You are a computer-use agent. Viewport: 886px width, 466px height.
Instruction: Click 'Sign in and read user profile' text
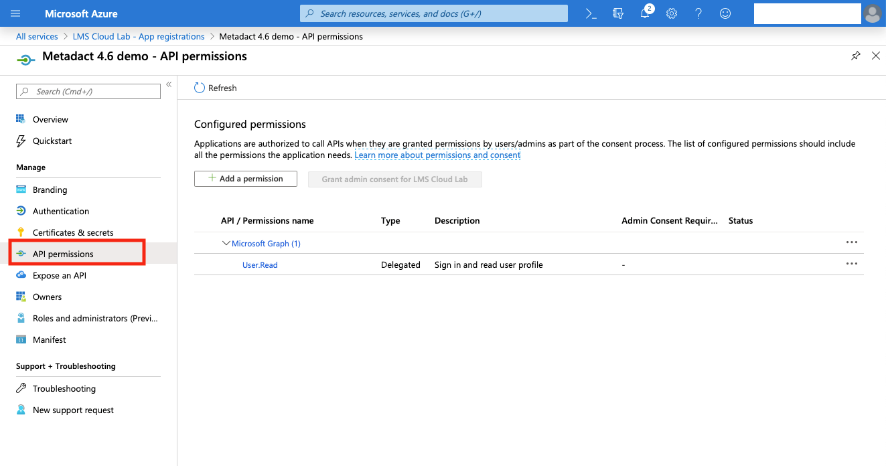coord(488,265)
